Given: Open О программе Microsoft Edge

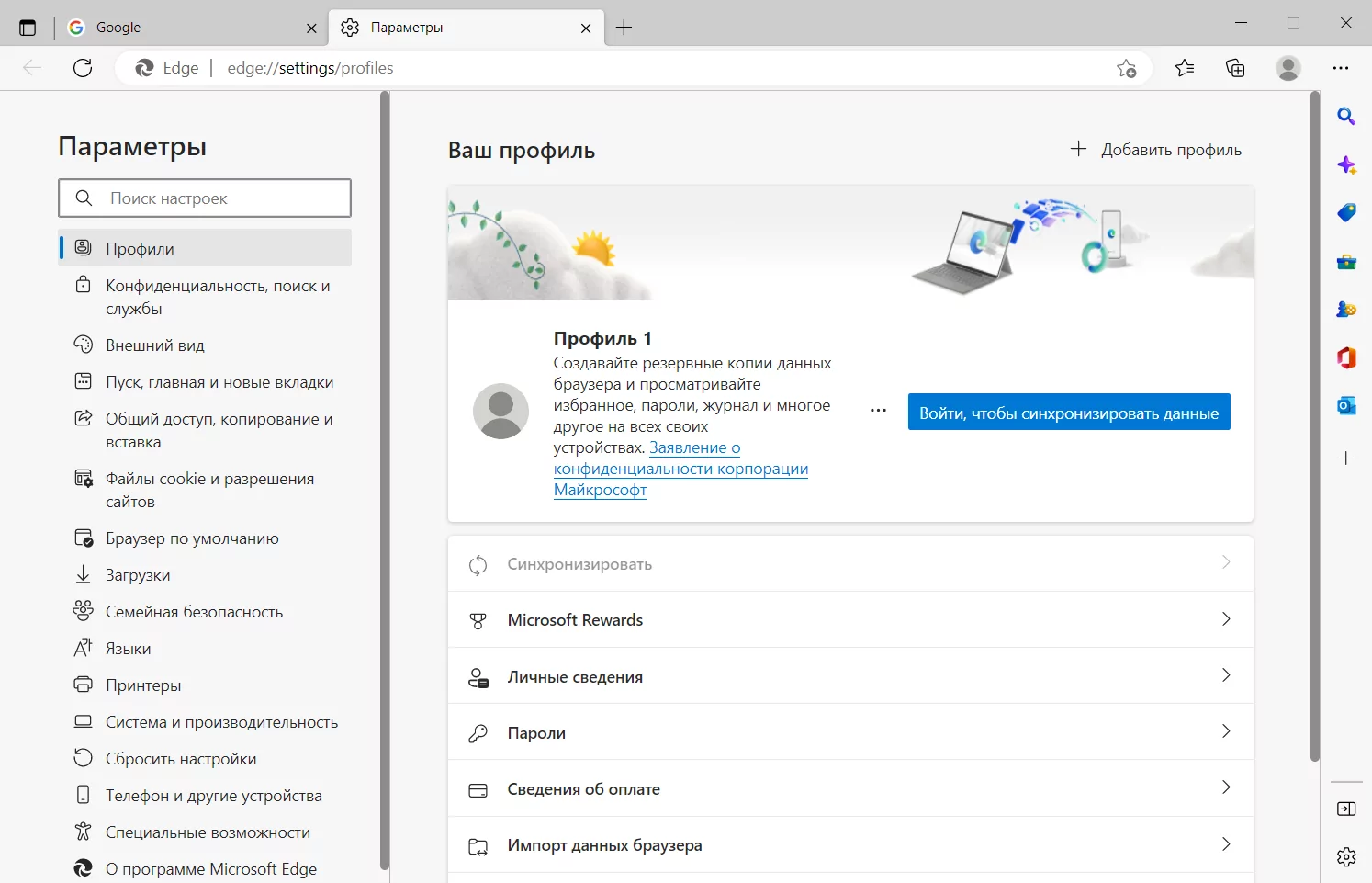Looking at the screenshot, I should tap(205, 868).
